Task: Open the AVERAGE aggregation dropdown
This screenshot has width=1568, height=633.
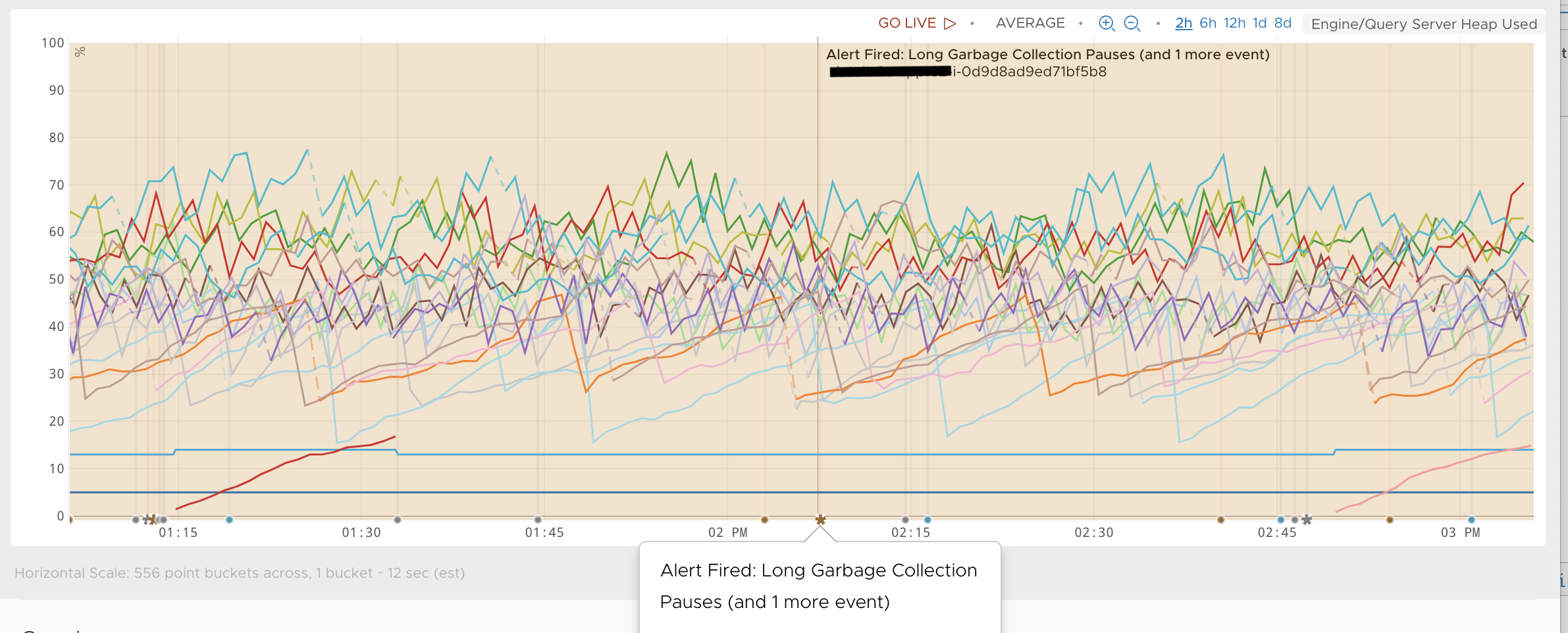Action: click(x=1032, y=23)
